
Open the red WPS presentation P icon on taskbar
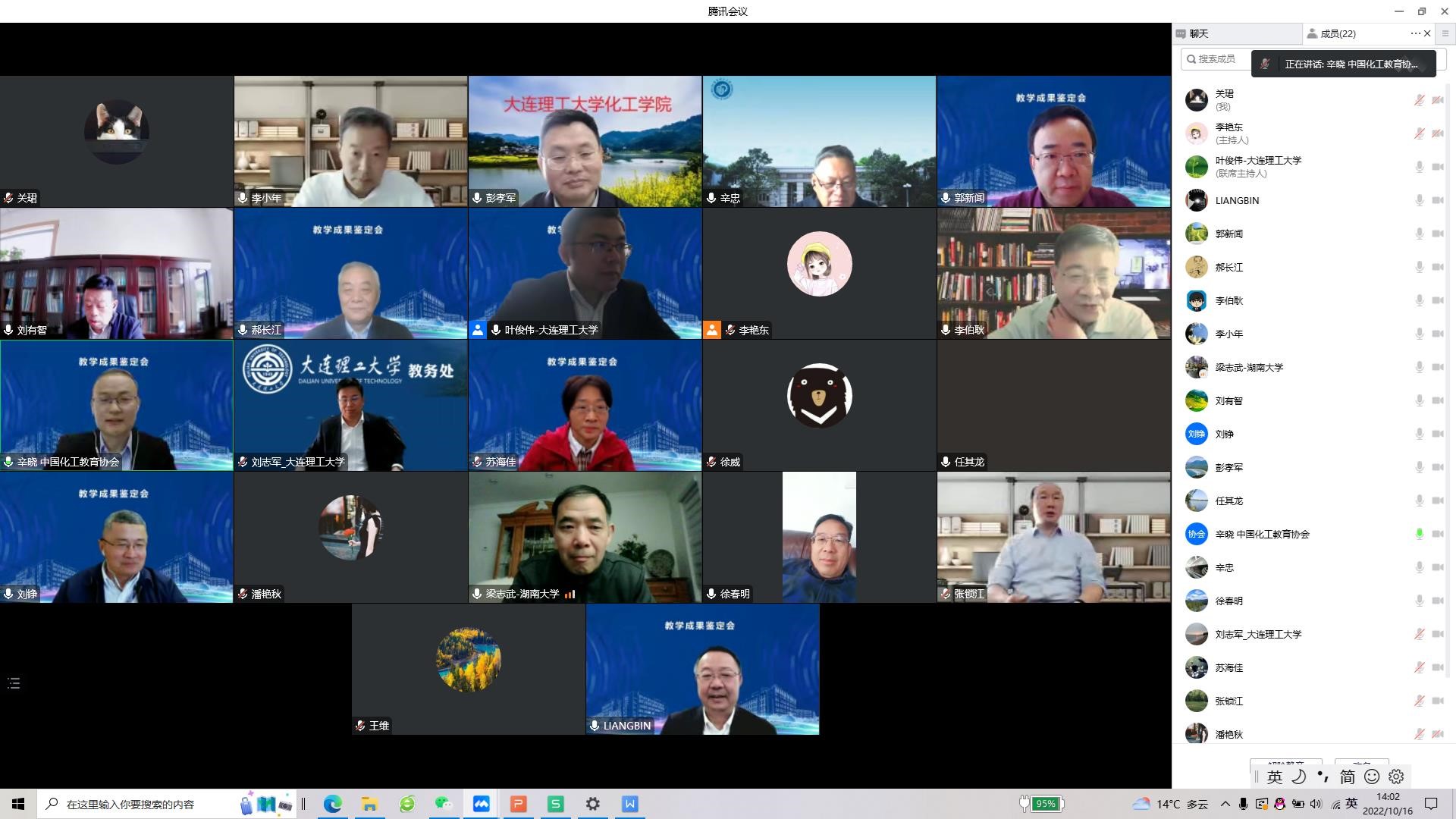click(519, 804)
